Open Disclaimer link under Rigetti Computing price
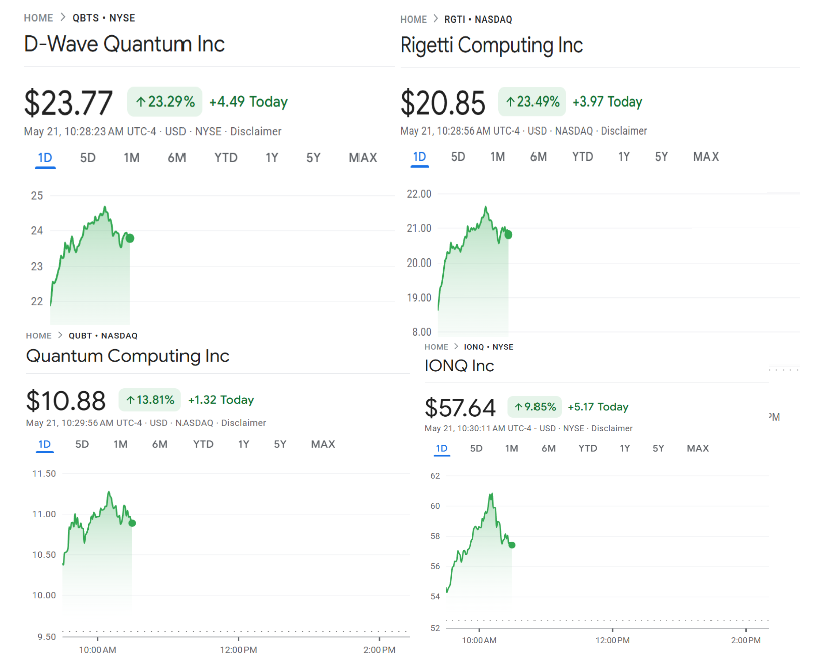 point(624,131)
